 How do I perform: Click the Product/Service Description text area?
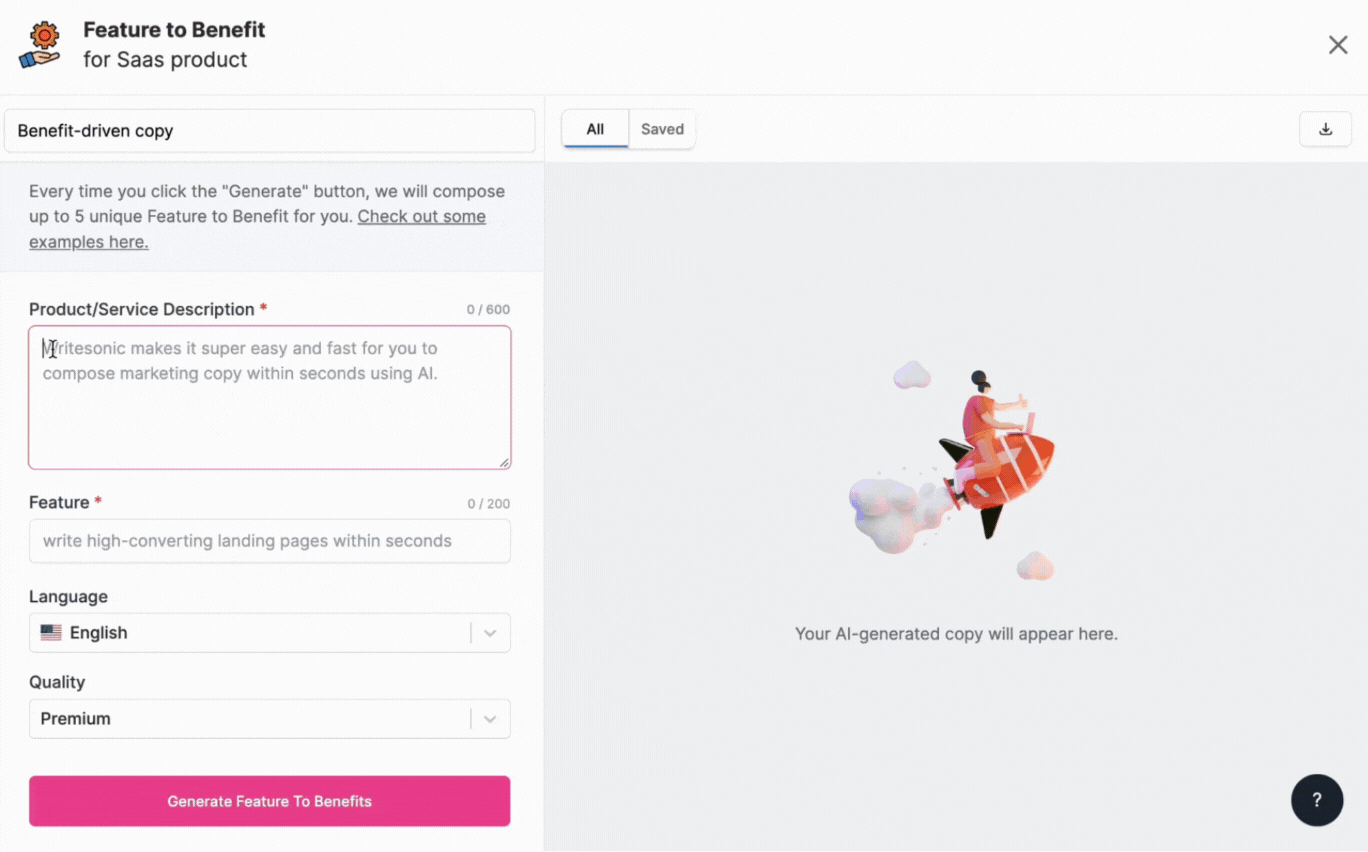tap(270, 397)
